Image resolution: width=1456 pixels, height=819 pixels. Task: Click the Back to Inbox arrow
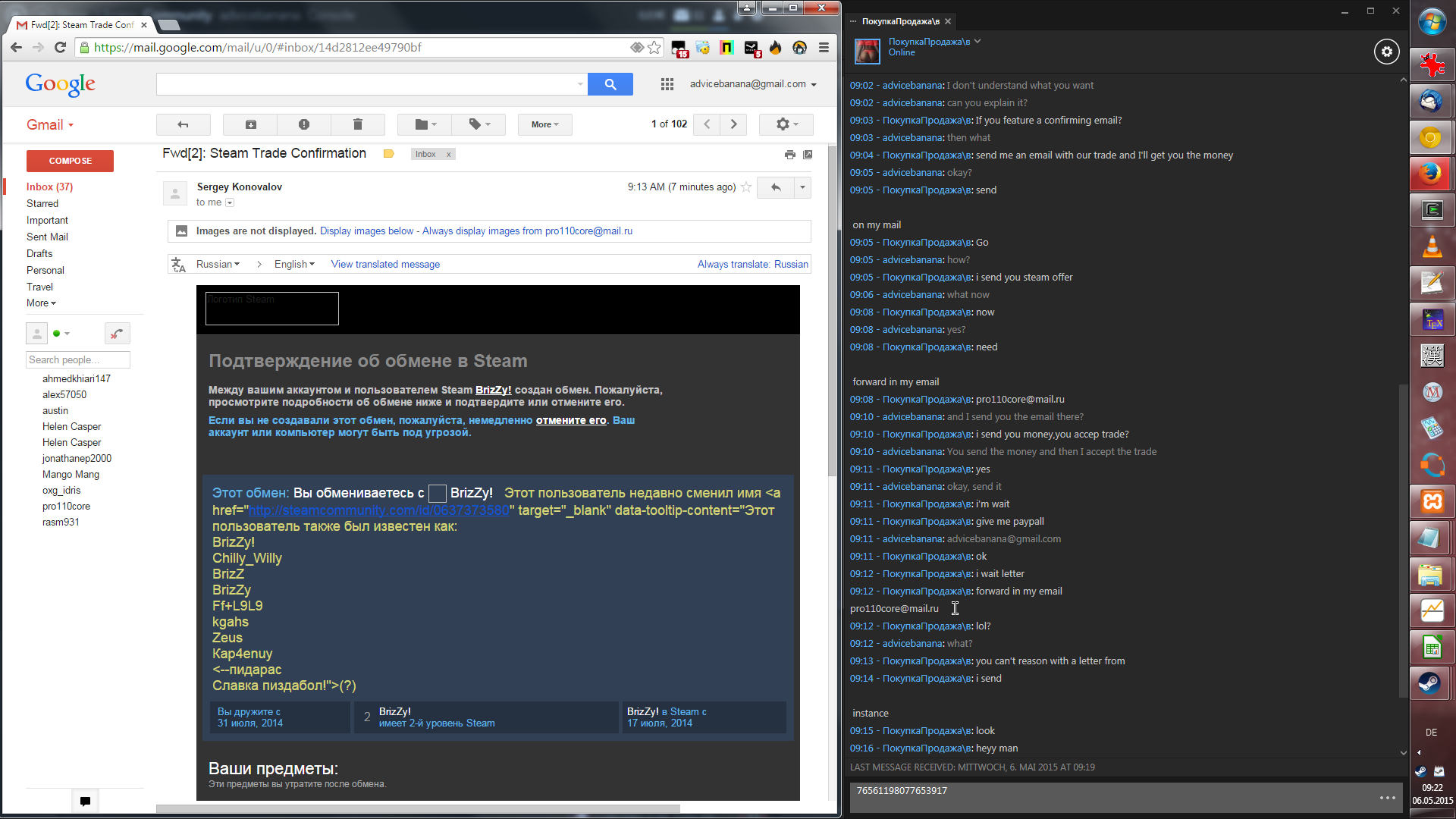pyautogui.click(x=183, y=124)
